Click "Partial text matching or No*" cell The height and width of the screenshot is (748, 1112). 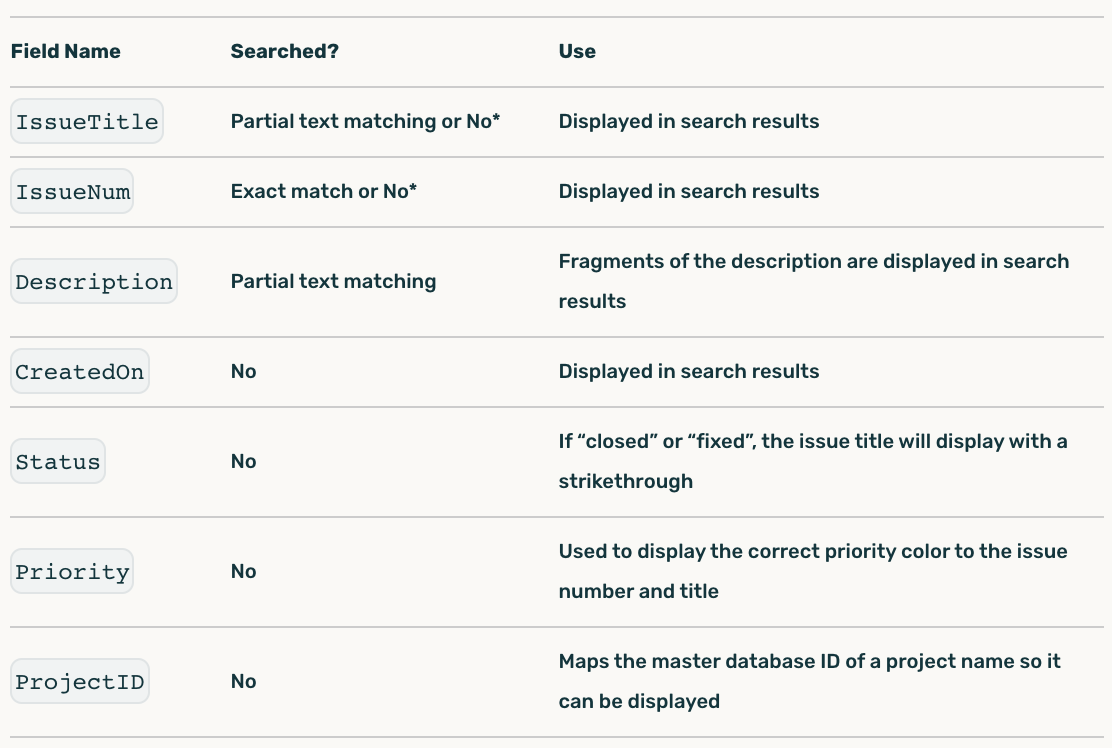365,122
